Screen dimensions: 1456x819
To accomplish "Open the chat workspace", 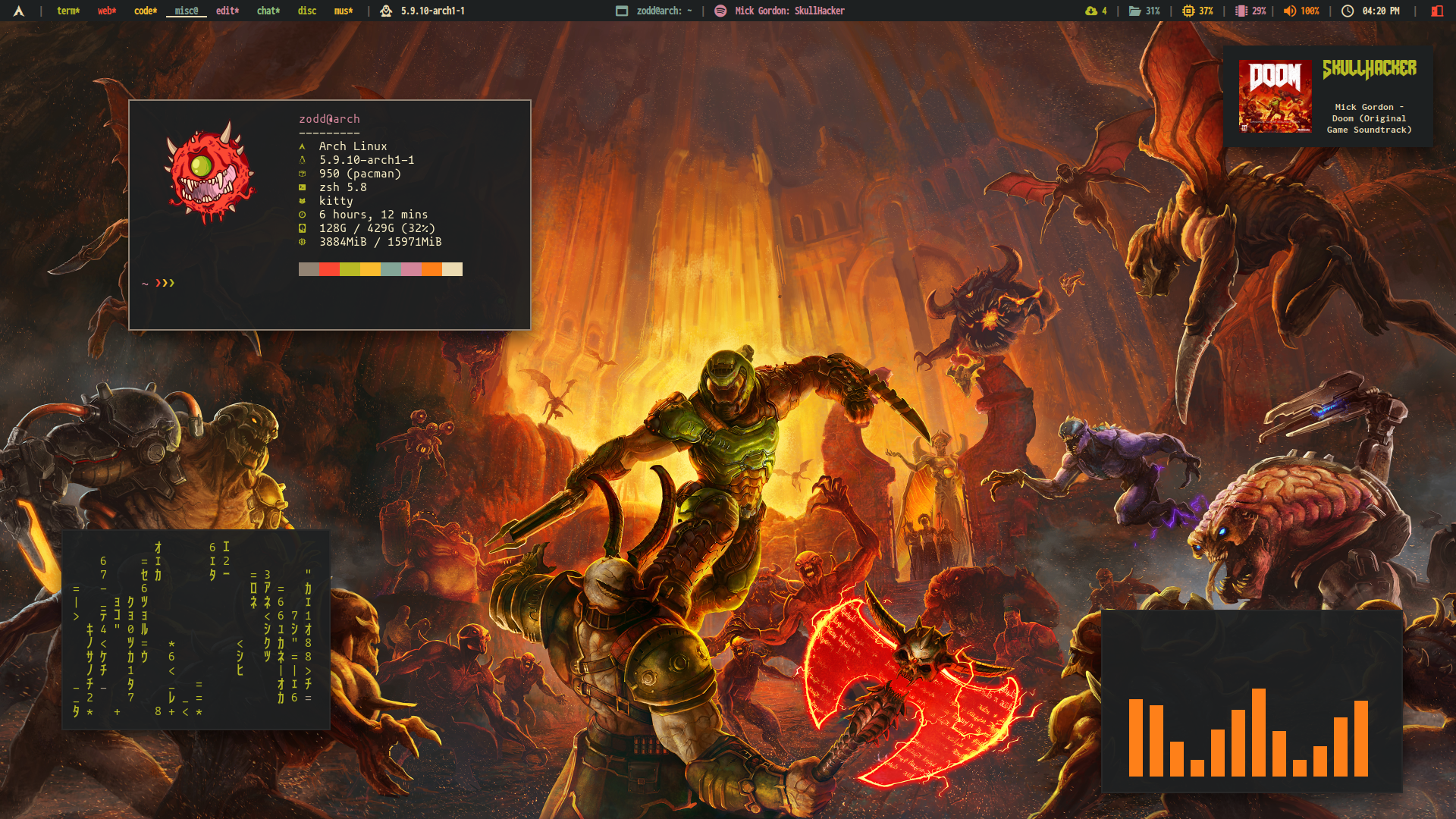I will click(x=268, y=11).
